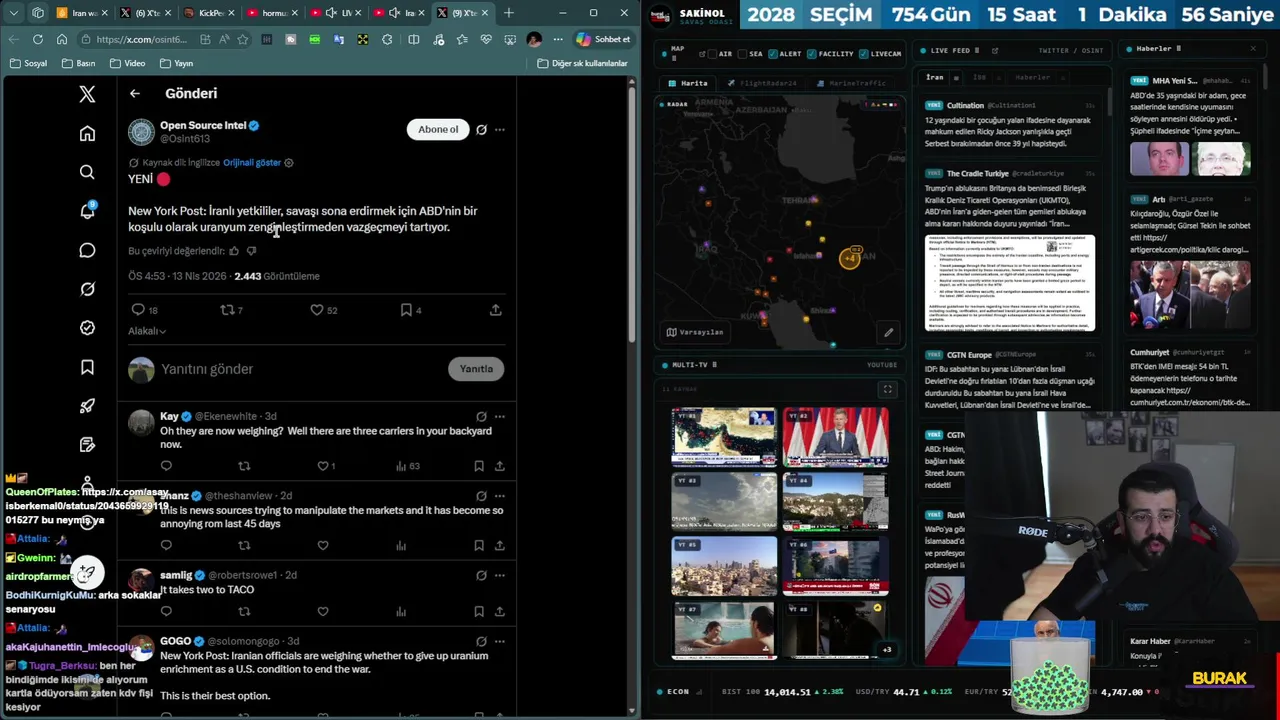Click the X logo in the sidebar
The width and height of the screenshot is (1280, 720).
coord(87,94)
